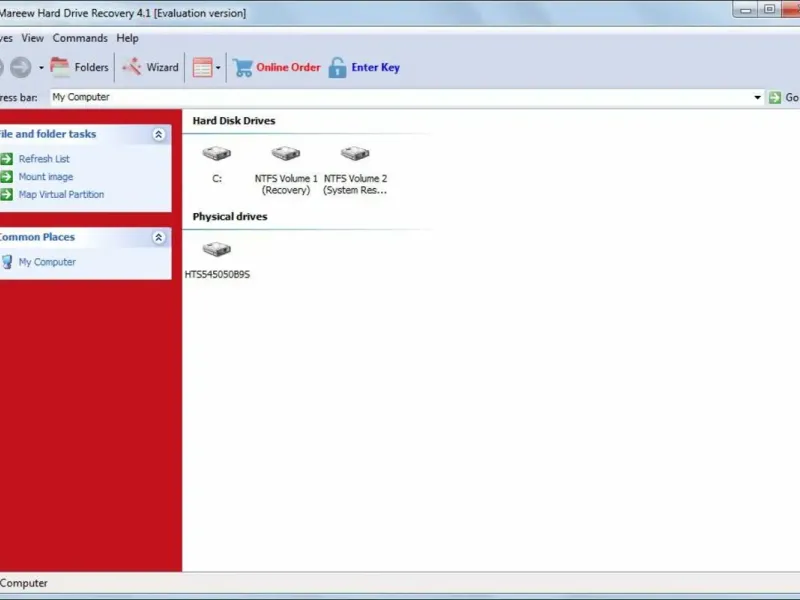Minimize the Mareew Hard Drive Recovery window
The image size is (800, 600).
pos(745,10)
